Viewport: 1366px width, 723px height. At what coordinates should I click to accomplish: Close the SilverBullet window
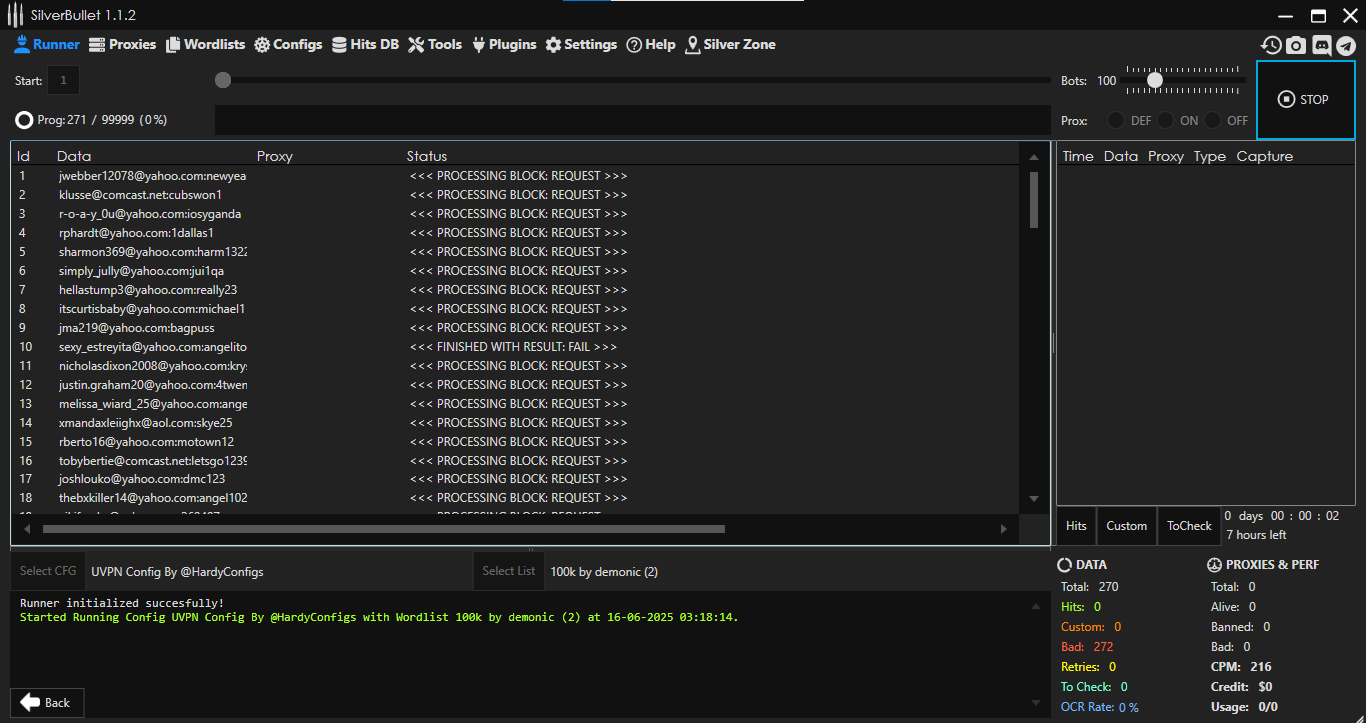1349,15
